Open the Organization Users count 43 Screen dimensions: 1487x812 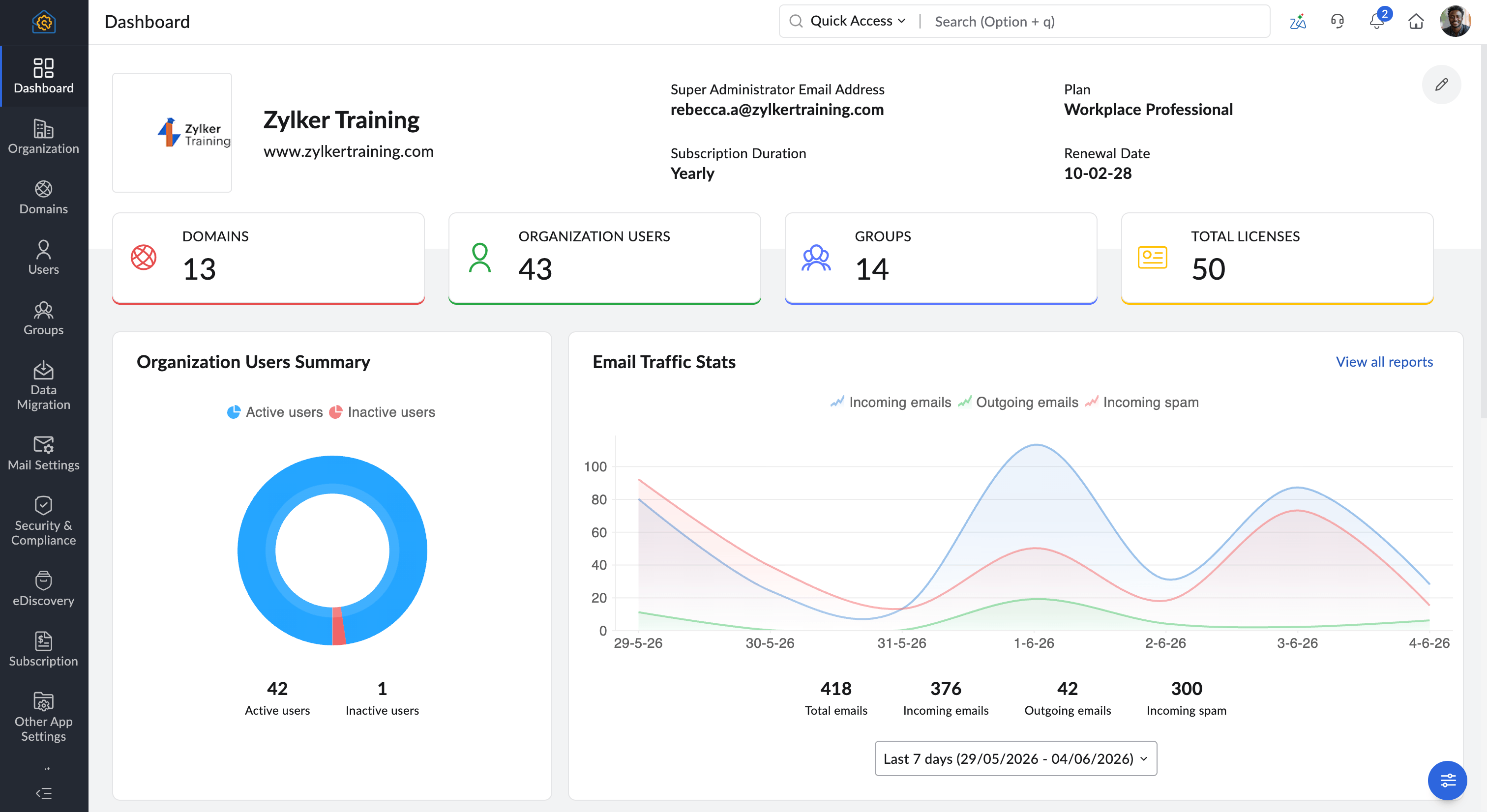tap(535, 269)
